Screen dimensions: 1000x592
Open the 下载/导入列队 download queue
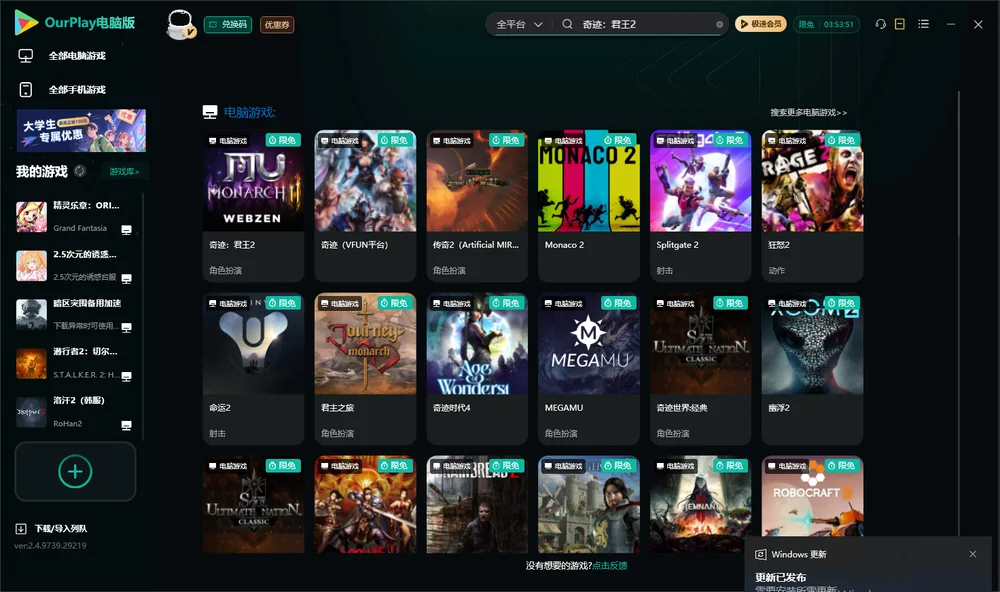tap(52, 528)
